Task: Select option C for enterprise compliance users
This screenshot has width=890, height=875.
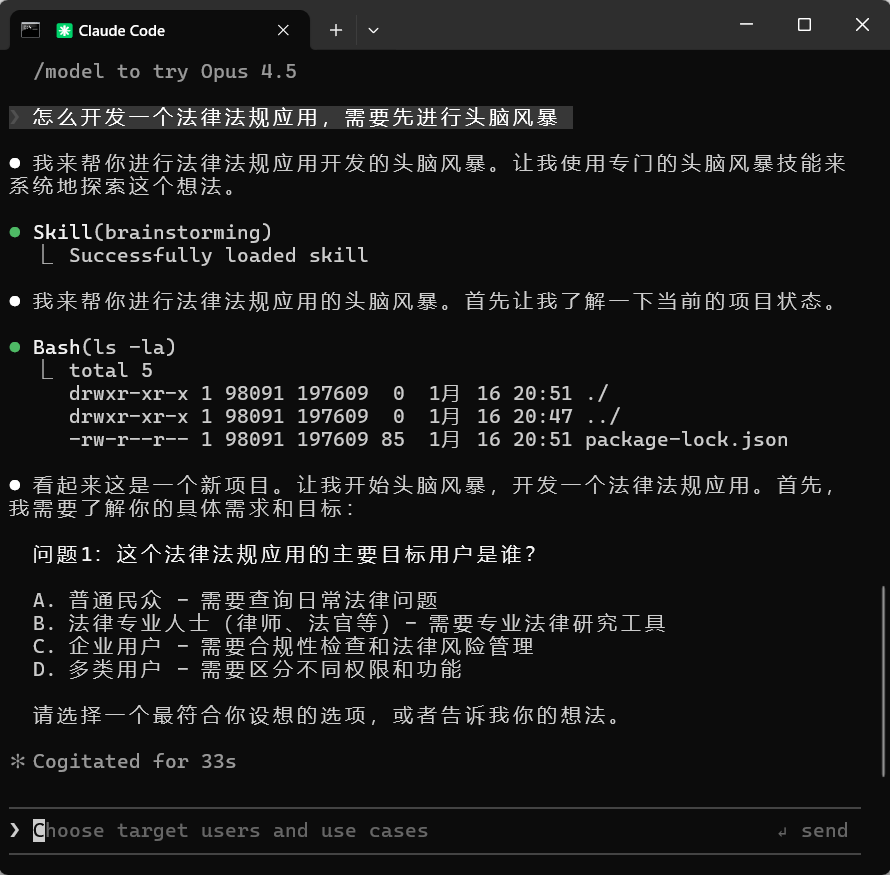Action: 250,646
